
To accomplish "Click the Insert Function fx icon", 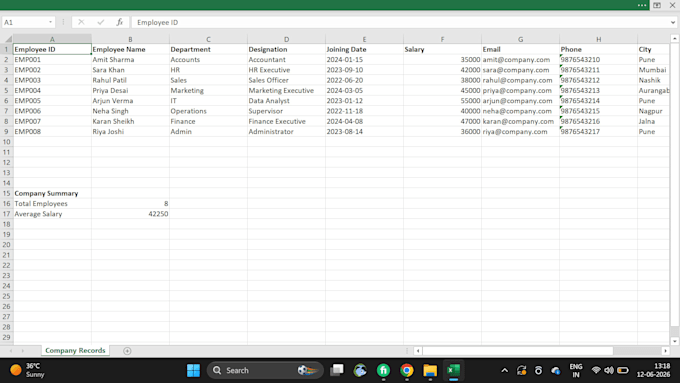I will point(120,22).
